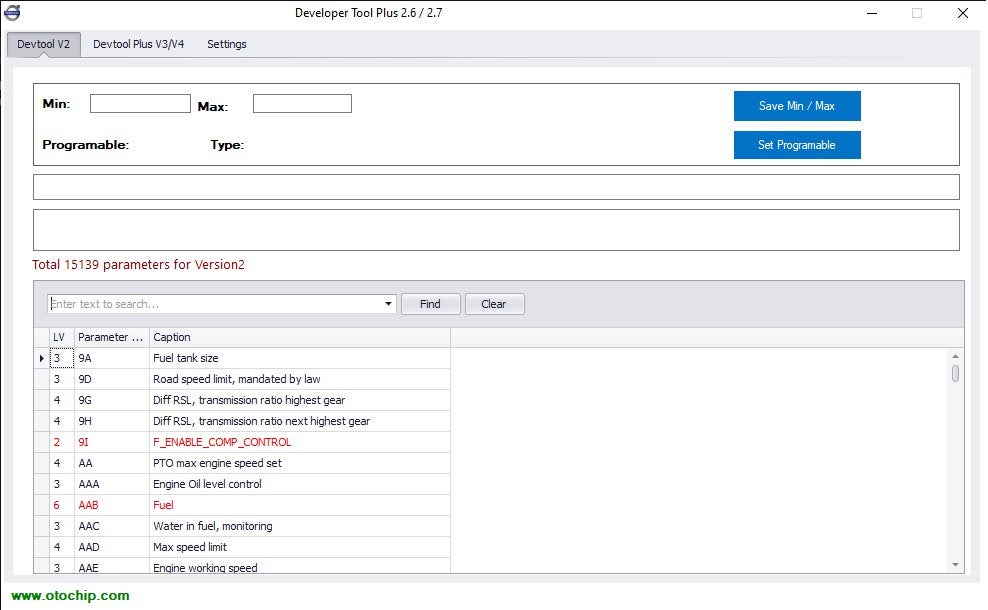988x610 pixels.
Task: Sort by the Caption column header
Action: [300, 337]
